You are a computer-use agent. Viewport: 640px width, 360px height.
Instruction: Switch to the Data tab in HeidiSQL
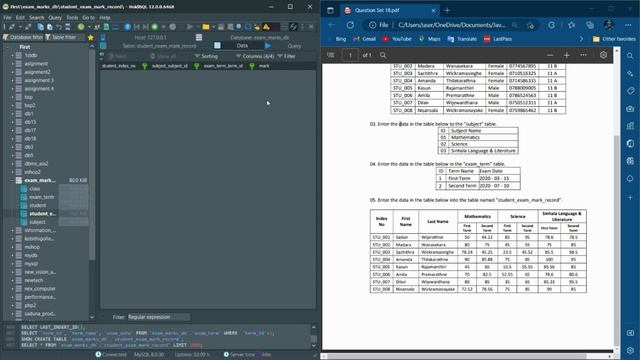click(x=242, y=46)
